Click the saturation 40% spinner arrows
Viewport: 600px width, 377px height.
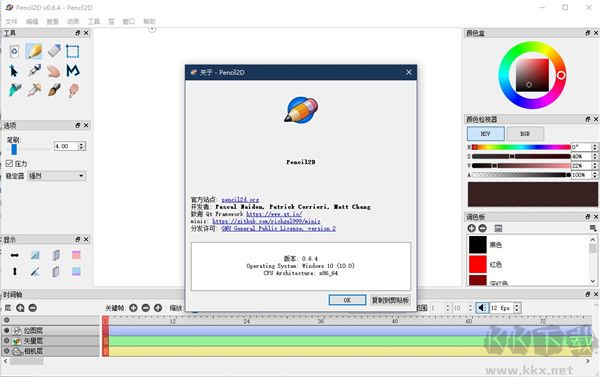point(594,156)
